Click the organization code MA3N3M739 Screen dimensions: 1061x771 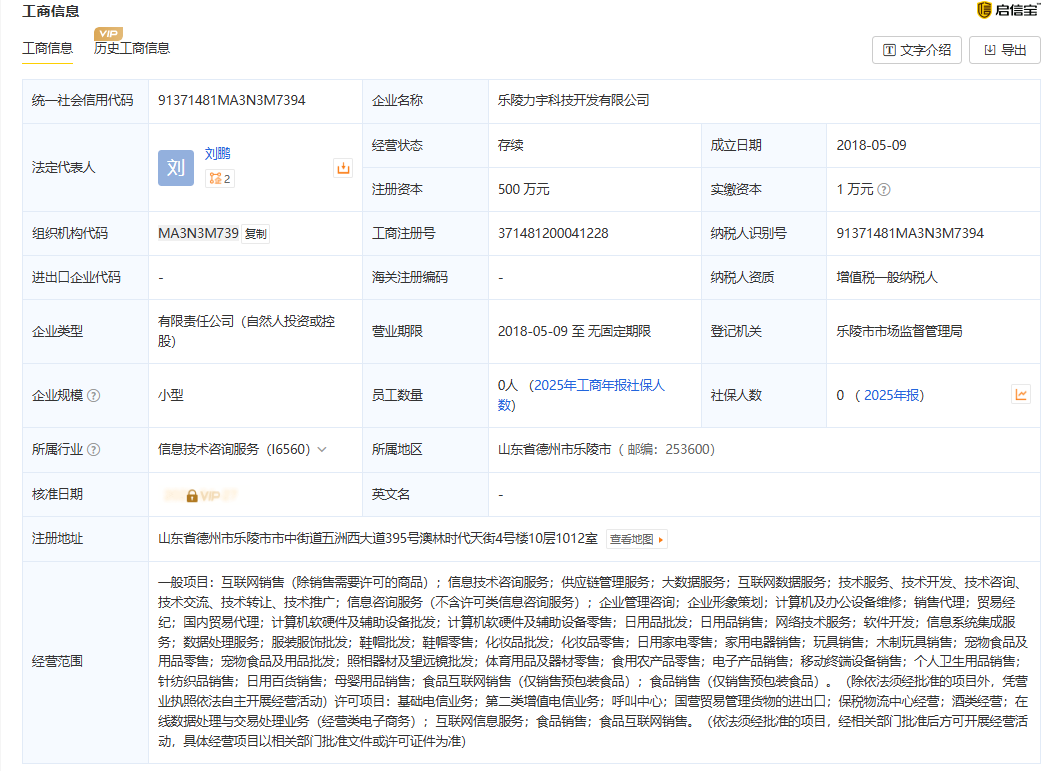coord(198,234)
